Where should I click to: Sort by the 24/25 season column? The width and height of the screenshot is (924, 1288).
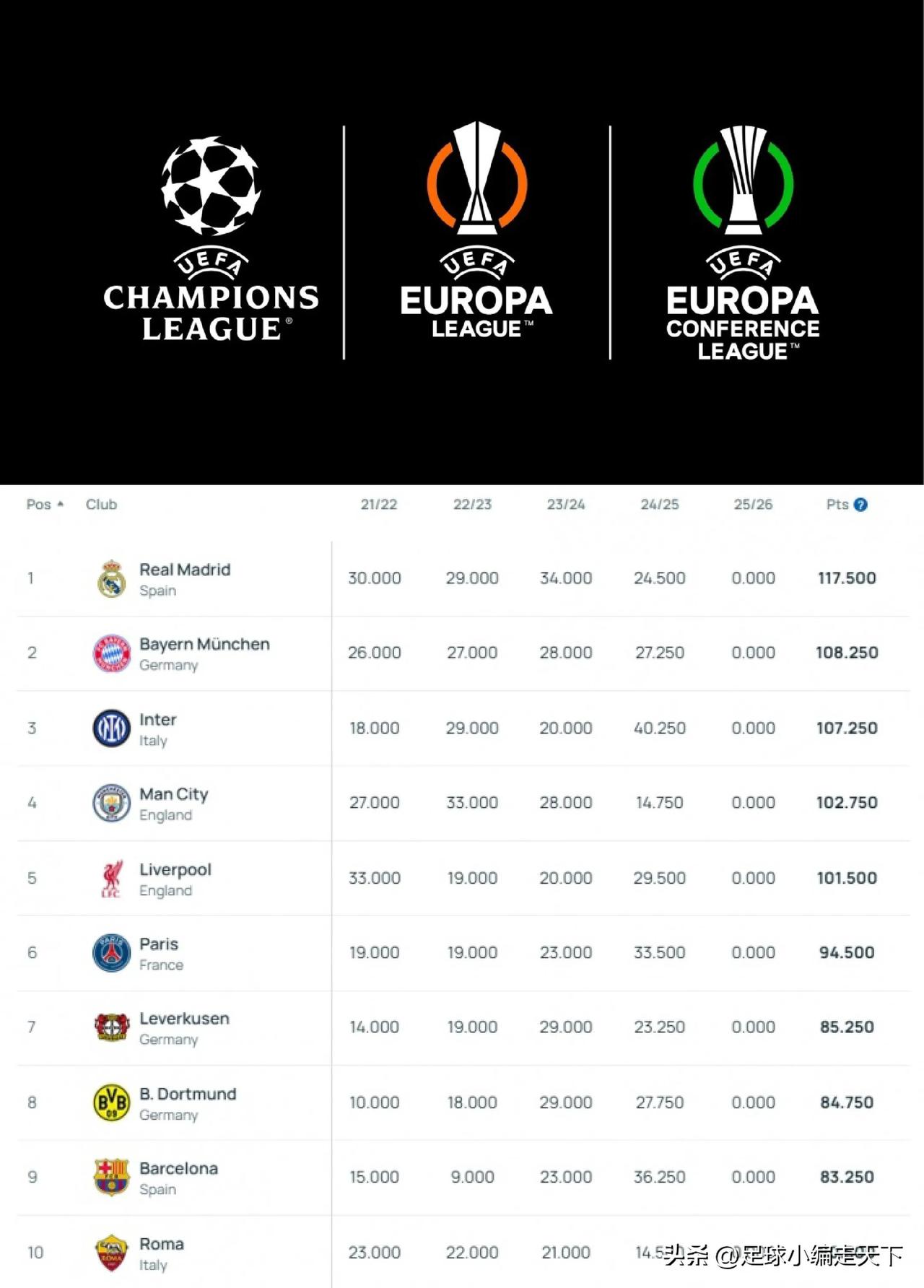coord(660,505)
